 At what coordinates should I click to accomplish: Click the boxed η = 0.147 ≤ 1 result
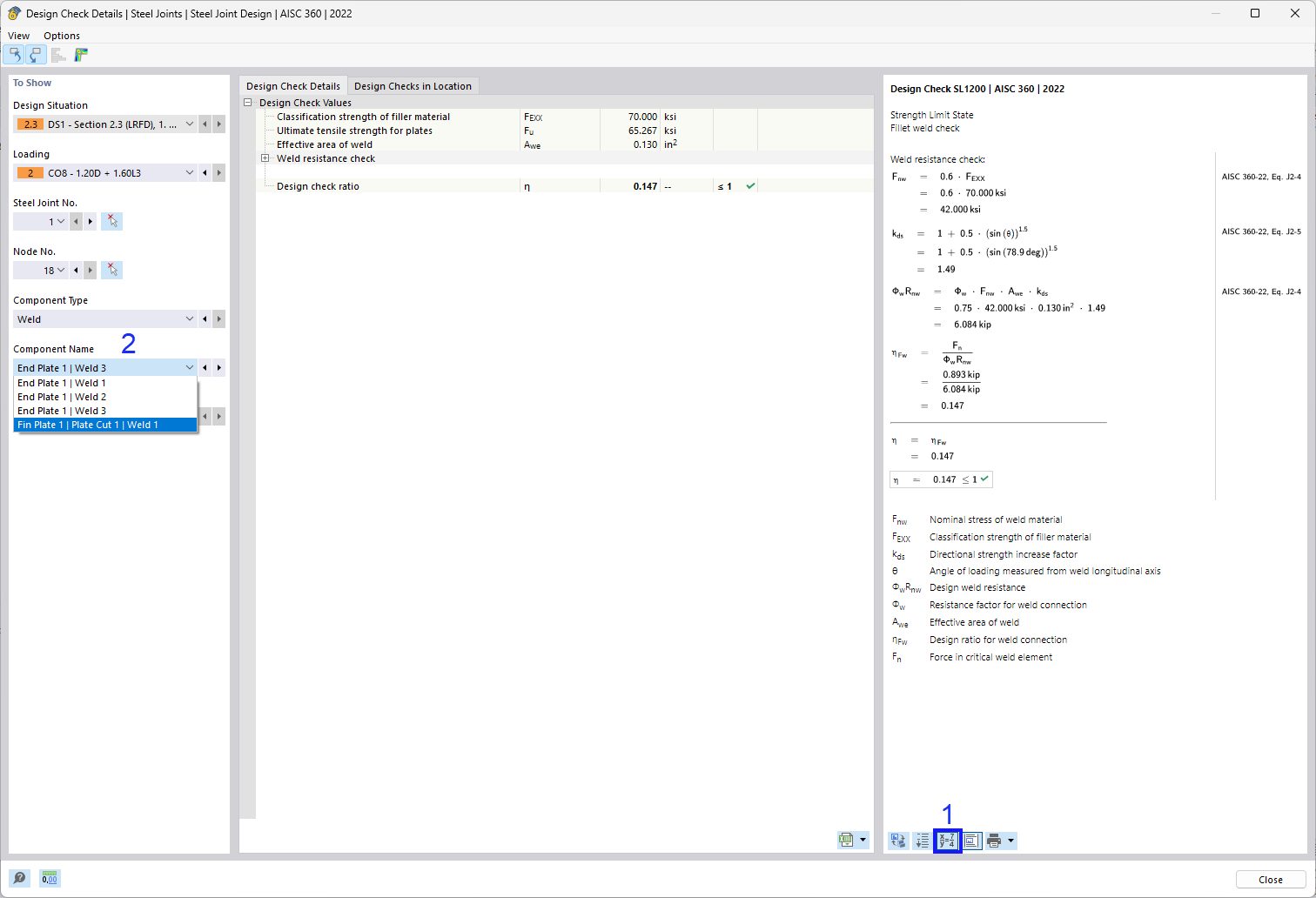pos(941,479)
